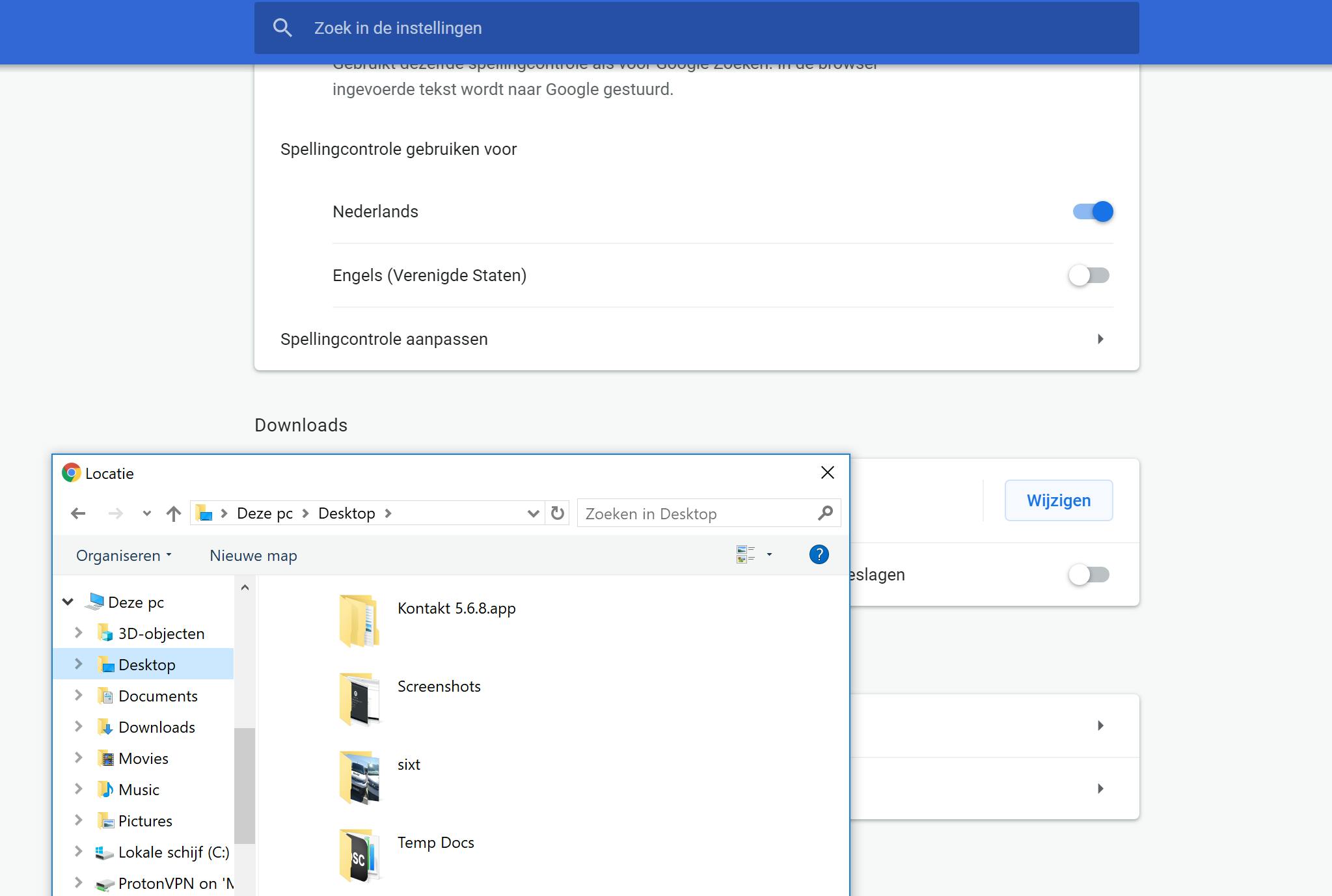Click the search magnifier icon in settings
The image size is (1332, 896).
point(282,28)
